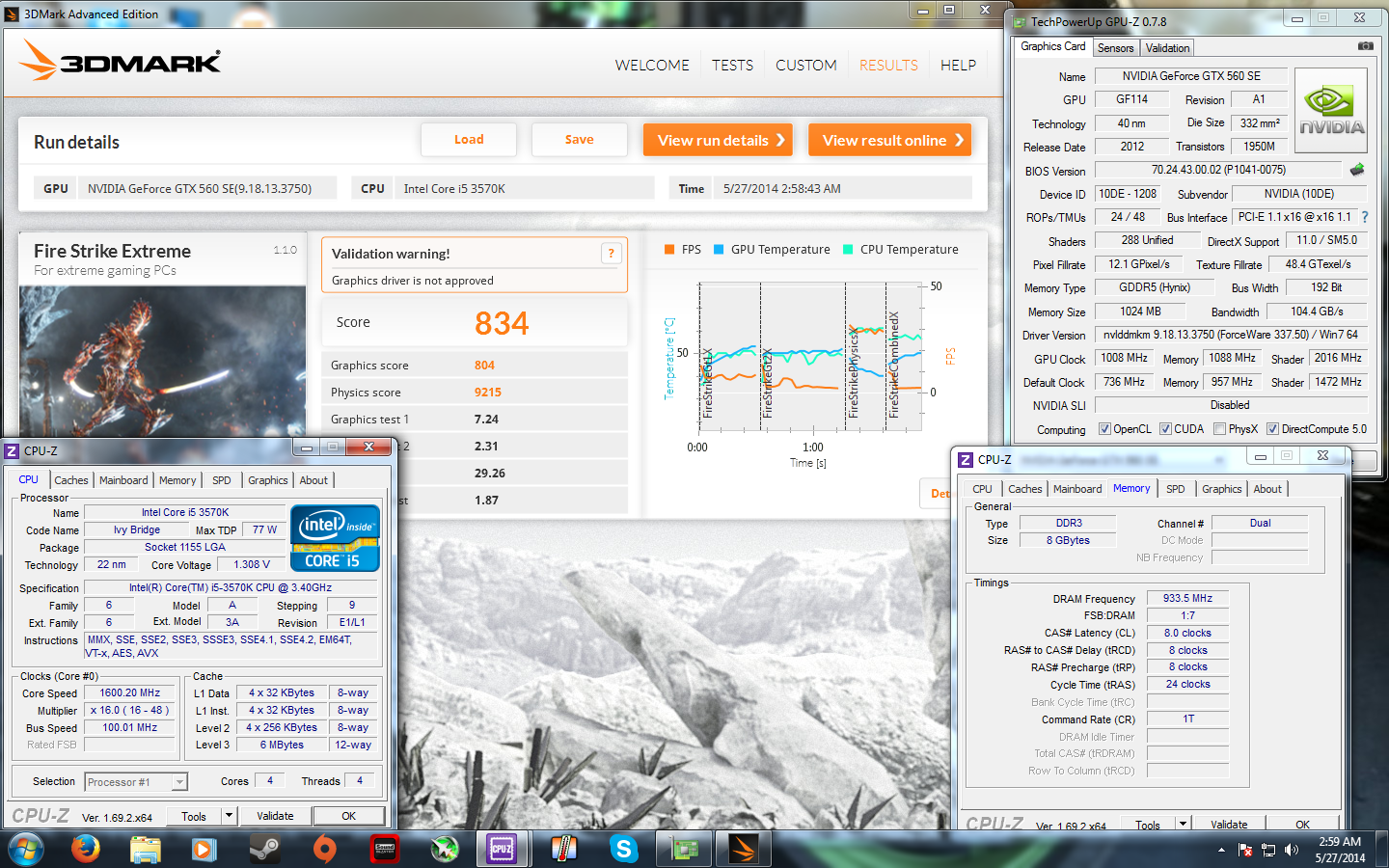Switch to CPU-Z in the taskbar

503,849
